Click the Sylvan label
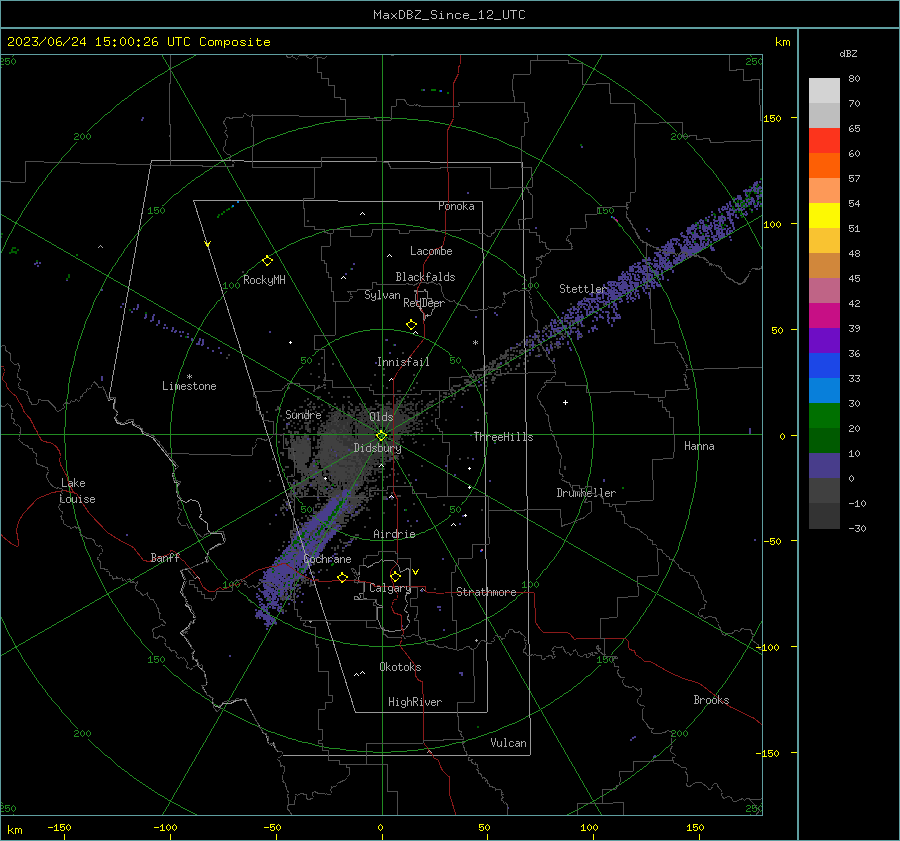The height and width of the screenshot is (841, 900). coord(382,295)
